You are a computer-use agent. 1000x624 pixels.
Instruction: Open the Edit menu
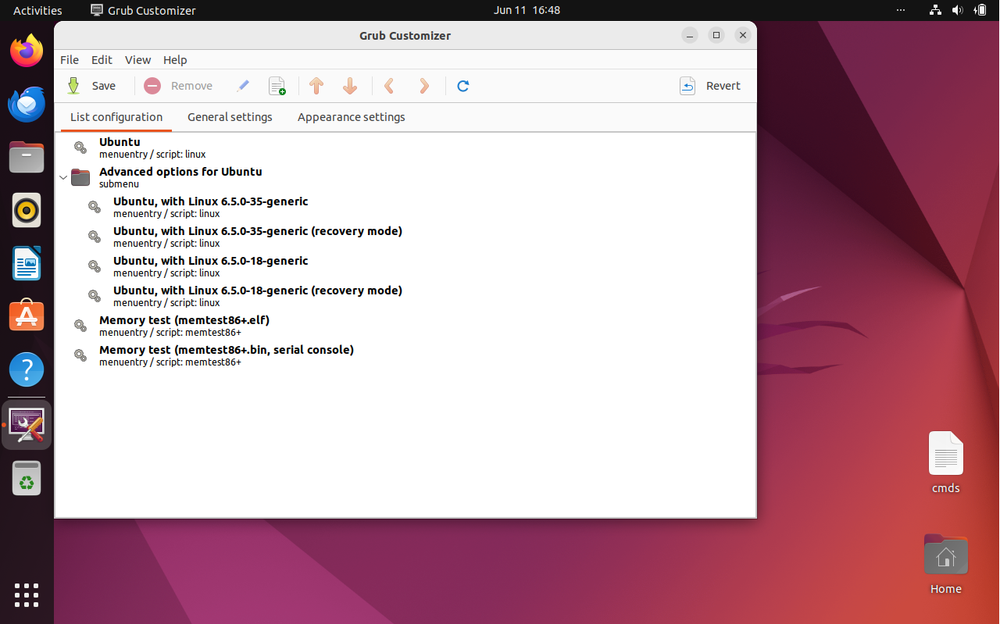pos(101,60)
